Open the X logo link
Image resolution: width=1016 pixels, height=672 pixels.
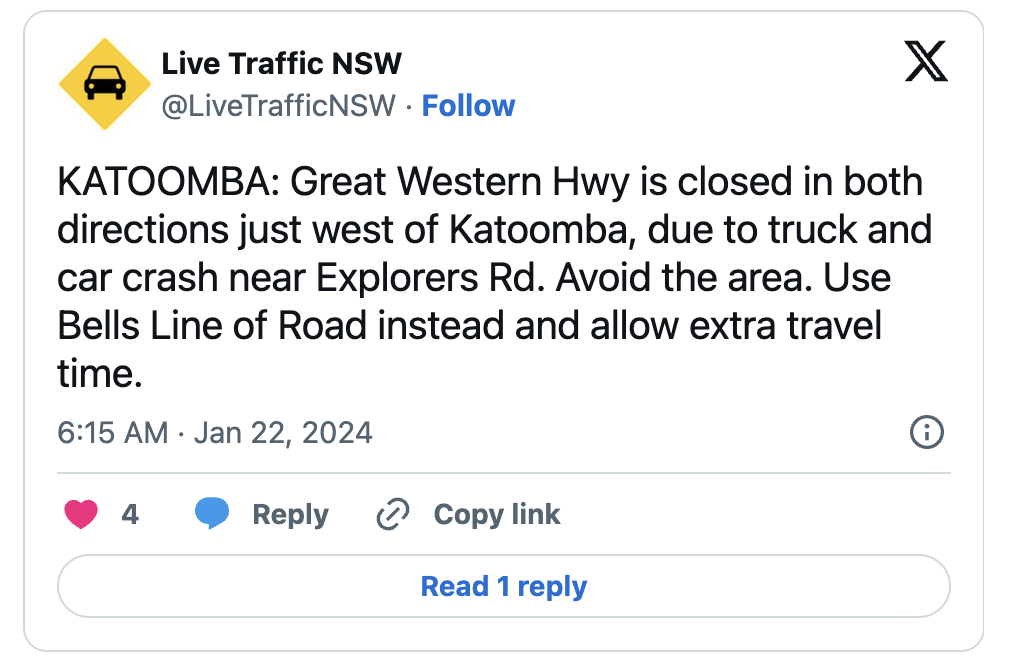925,63
